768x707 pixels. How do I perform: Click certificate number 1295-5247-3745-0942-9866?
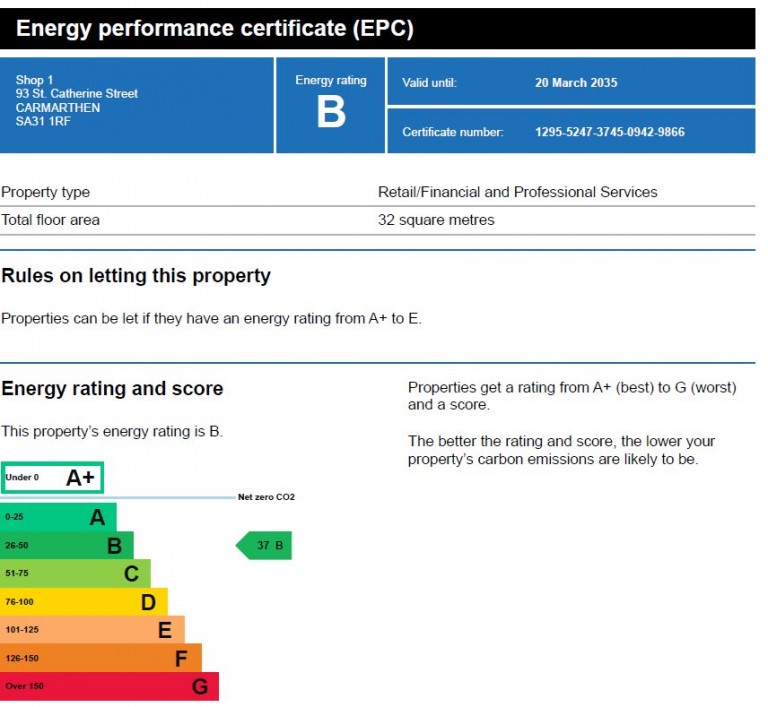pos(610,132)
